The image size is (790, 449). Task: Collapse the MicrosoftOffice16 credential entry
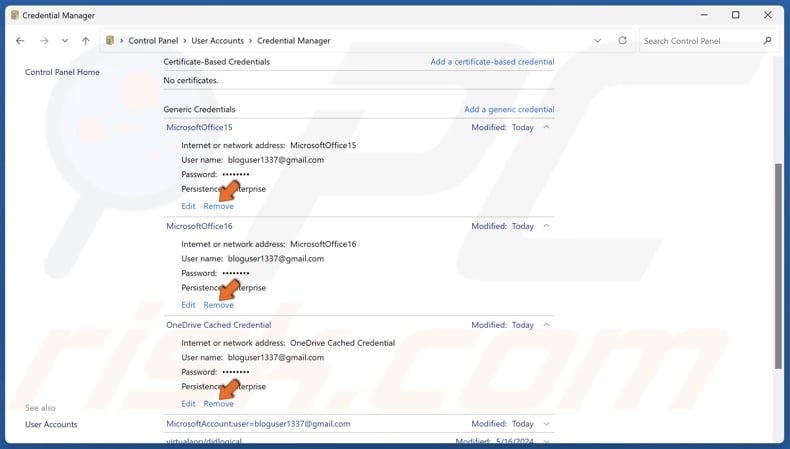pos(547,226)
